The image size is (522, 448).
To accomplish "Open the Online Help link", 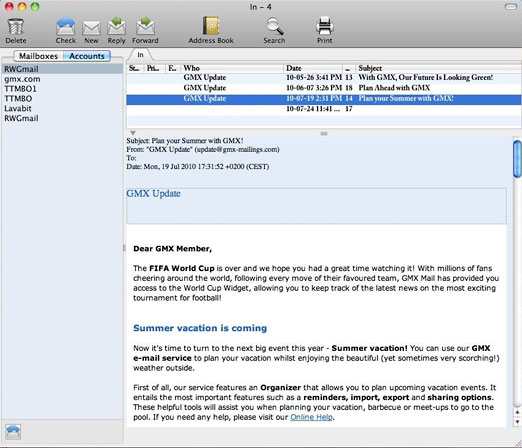I will pos(311,417).
